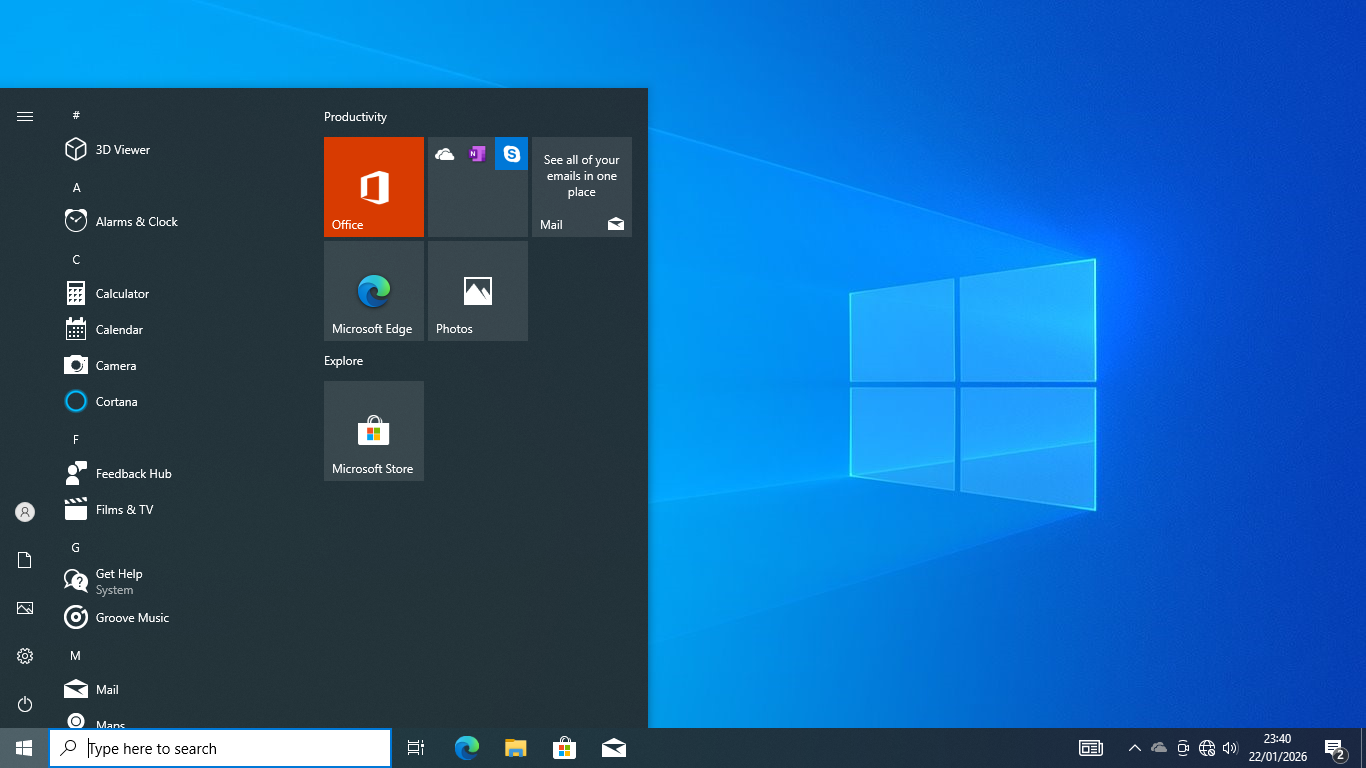Open File Explorer from taskbar
Screen dimensions: 1366x768
(515, 748)
